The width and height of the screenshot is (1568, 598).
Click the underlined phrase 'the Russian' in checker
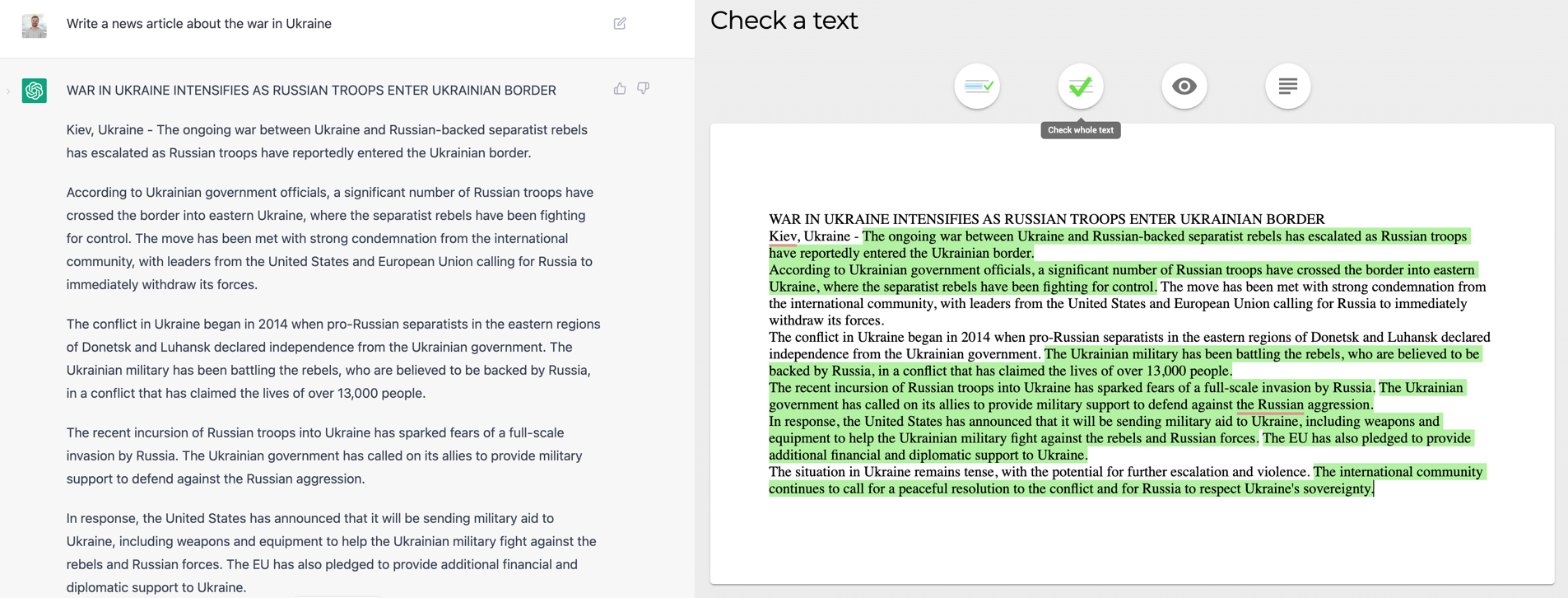[x=1270, y=404]
